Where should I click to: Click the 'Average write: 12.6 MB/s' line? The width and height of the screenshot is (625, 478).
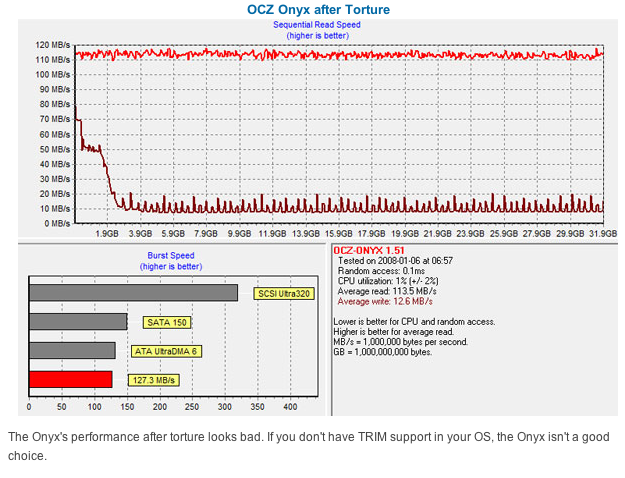point(385,301)
